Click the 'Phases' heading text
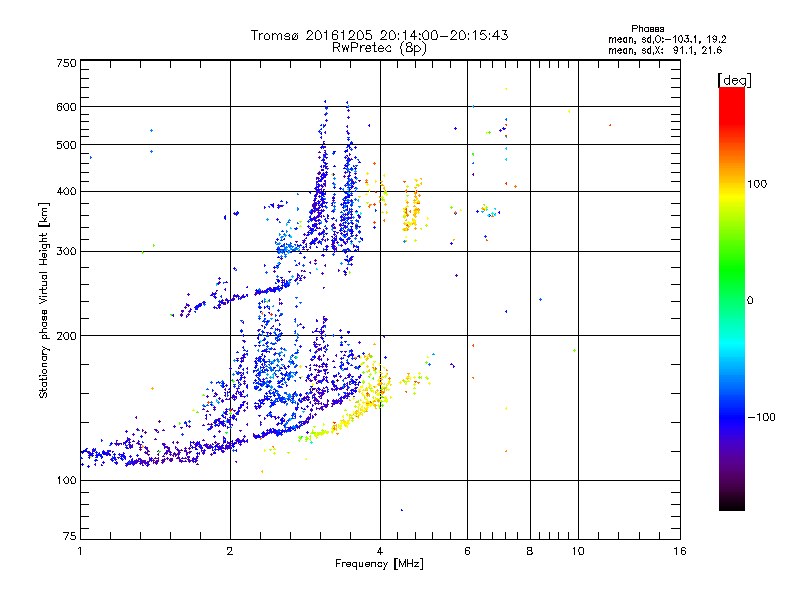Image resolution: width=800 pixels, height=600 pixels. coord(647,29)
